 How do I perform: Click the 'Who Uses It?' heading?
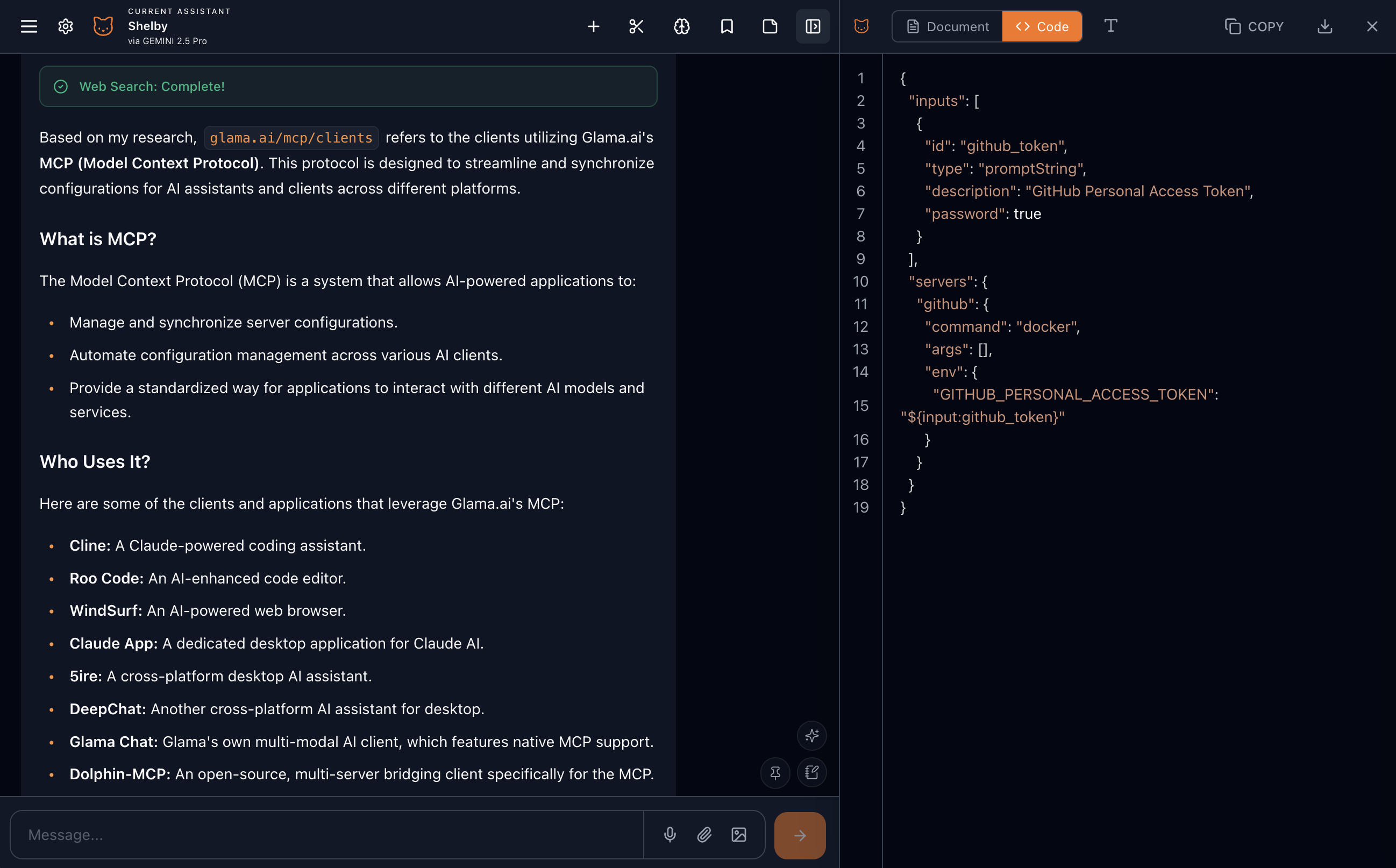[95, 461]
